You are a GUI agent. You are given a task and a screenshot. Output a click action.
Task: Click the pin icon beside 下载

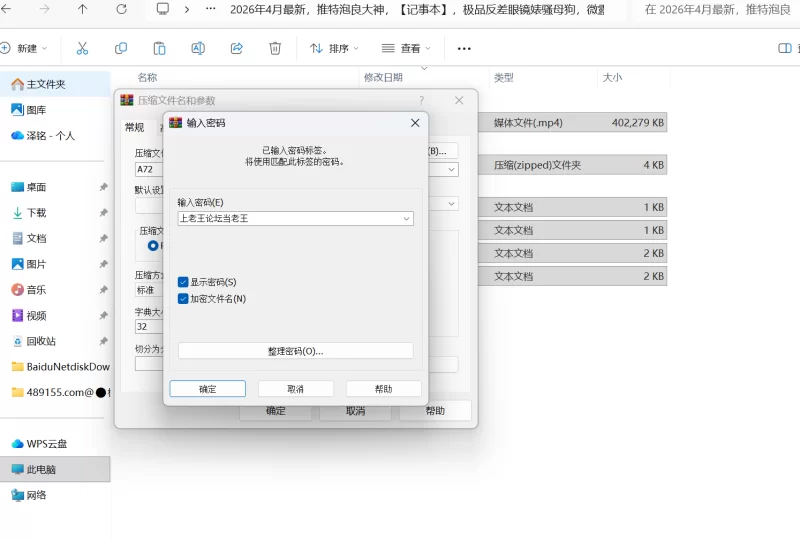104,212
